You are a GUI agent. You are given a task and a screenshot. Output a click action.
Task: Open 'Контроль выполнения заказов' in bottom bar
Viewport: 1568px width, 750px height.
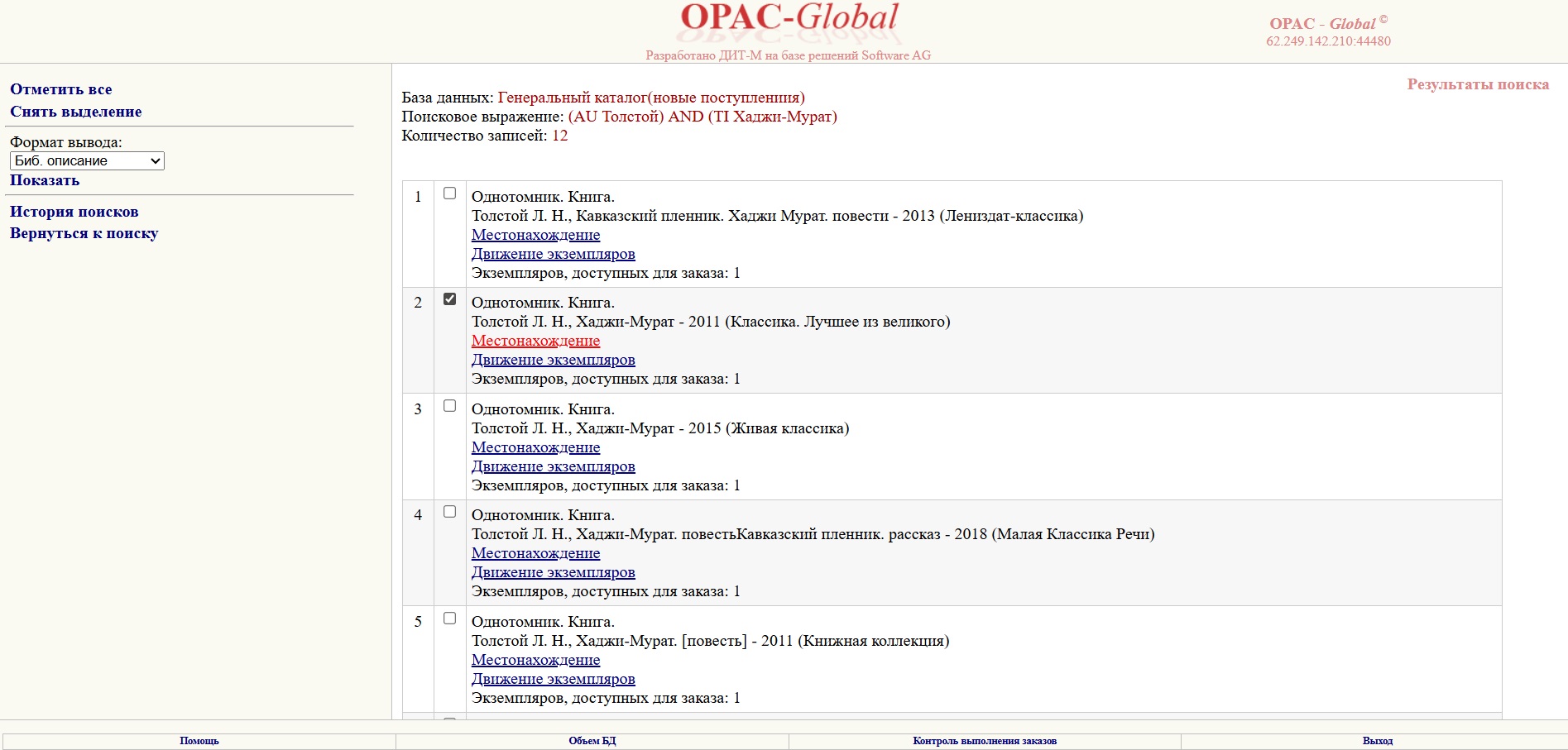[x=985, y=741]
